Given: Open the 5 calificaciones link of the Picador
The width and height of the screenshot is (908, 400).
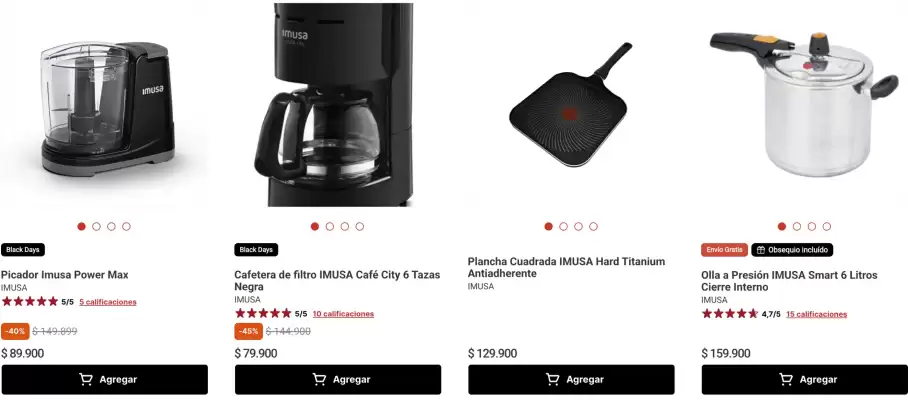Looking at the screenshot, I should point(108,302).
